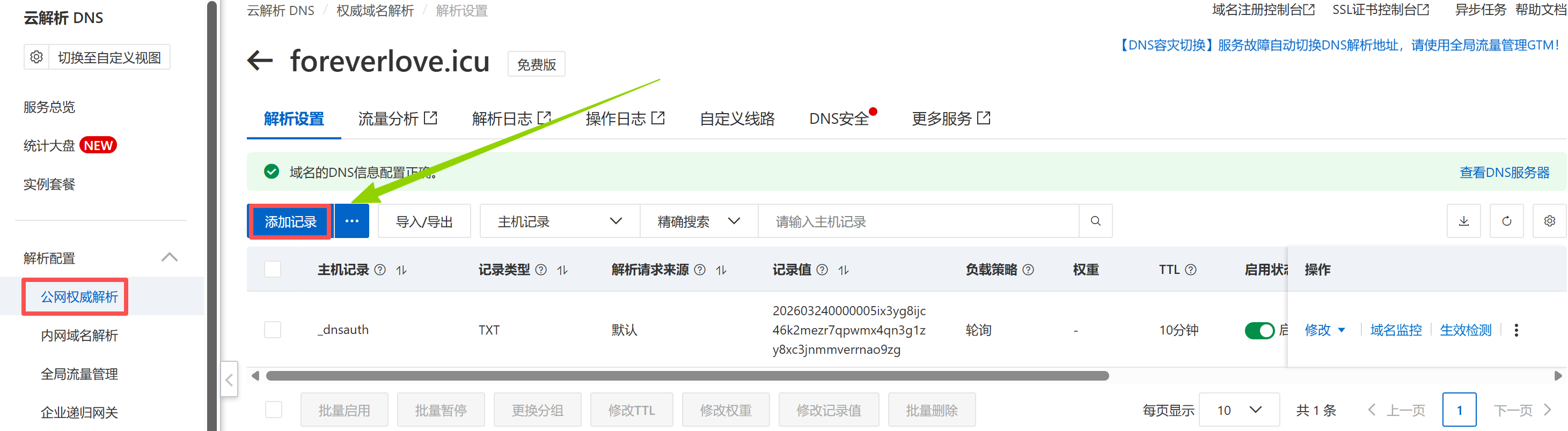Screen dimensions: 1568x431
Task: Click the 添加记录 button
Action: [x=290, y=222]
